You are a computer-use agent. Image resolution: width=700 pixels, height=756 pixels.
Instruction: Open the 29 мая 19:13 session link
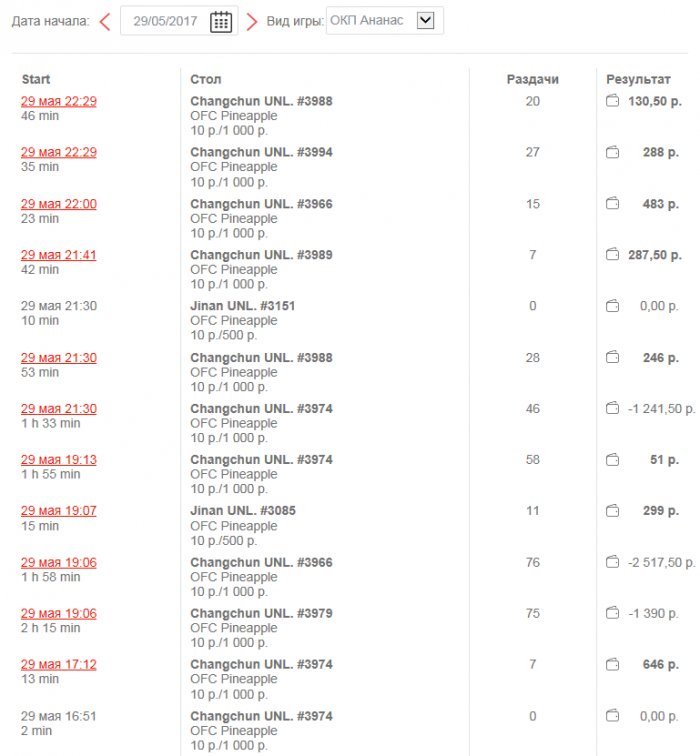(x=59, y=460)
